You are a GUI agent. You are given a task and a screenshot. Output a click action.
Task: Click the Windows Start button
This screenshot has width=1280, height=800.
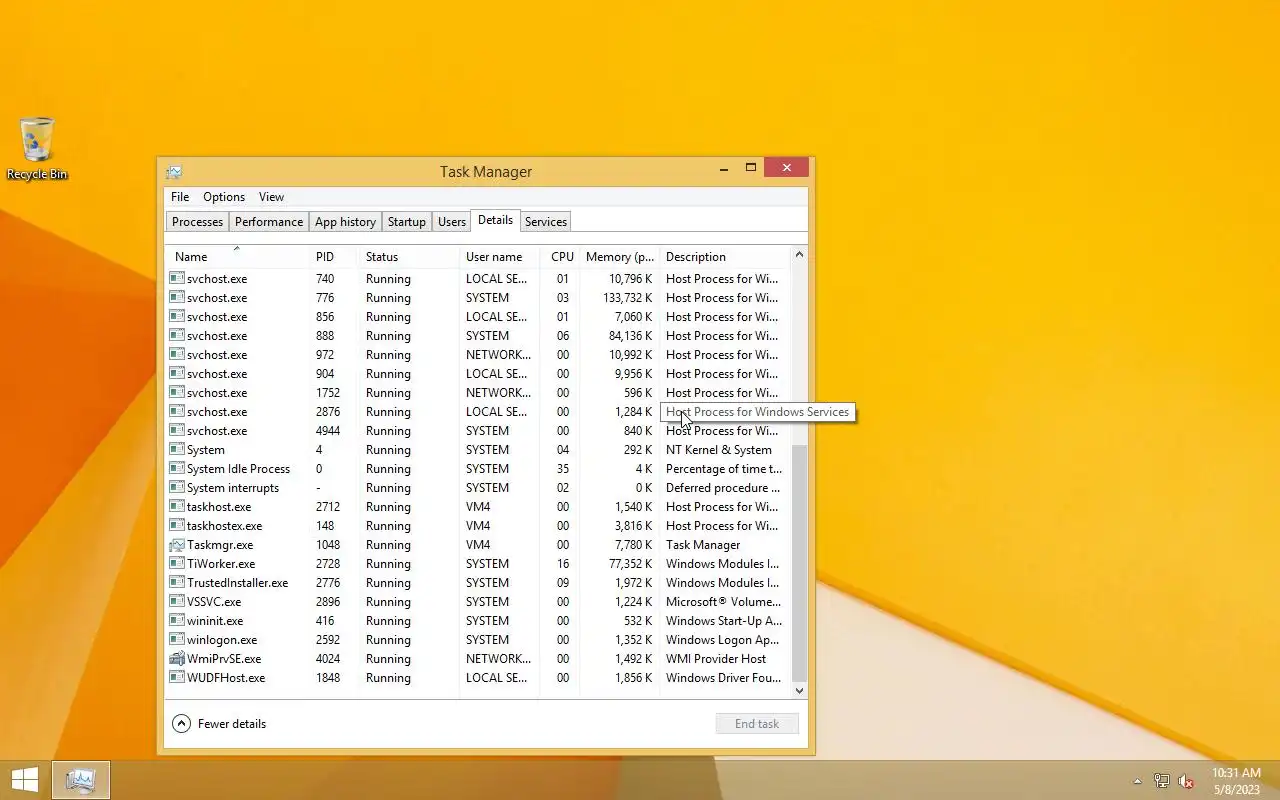click(24, 780)
